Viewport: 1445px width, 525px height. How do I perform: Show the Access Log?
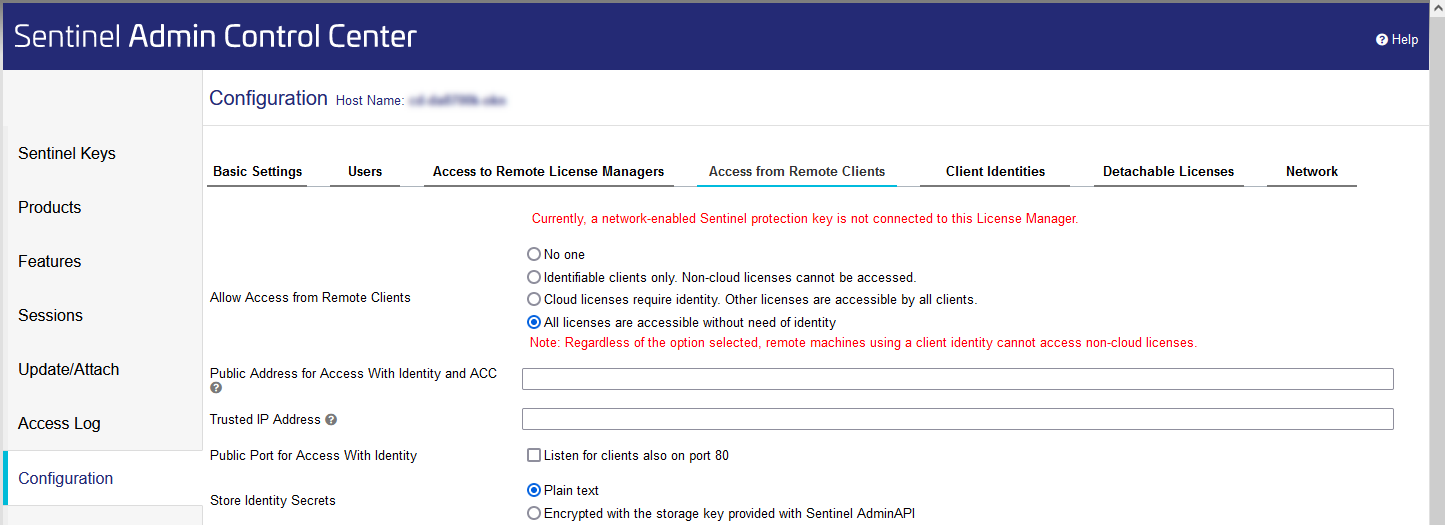pyautogui.click(x=59, y=423)
